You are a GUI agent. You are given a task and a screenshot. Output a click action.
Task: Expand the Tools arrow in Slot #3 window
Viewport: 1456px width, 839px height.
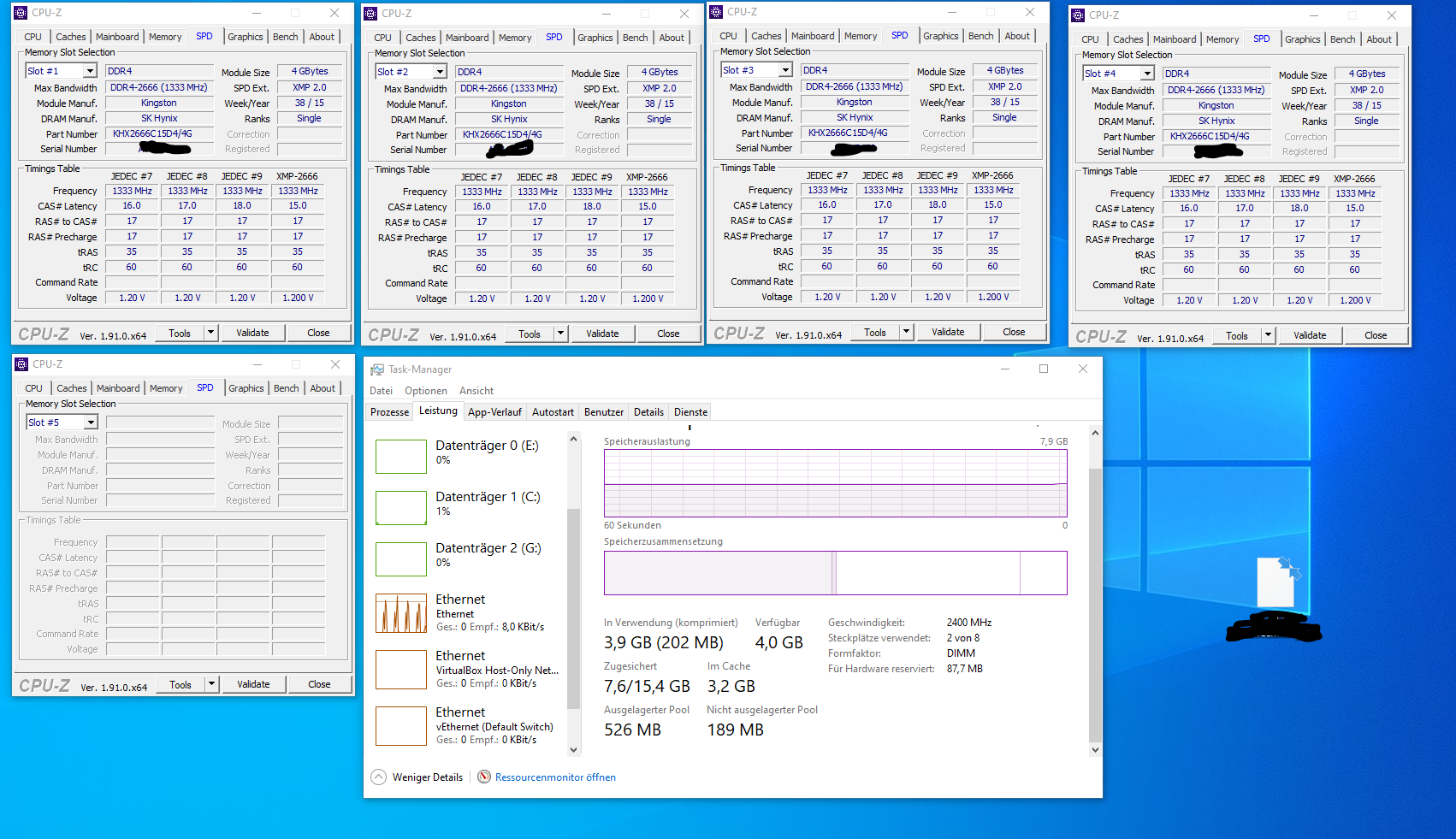906,332
